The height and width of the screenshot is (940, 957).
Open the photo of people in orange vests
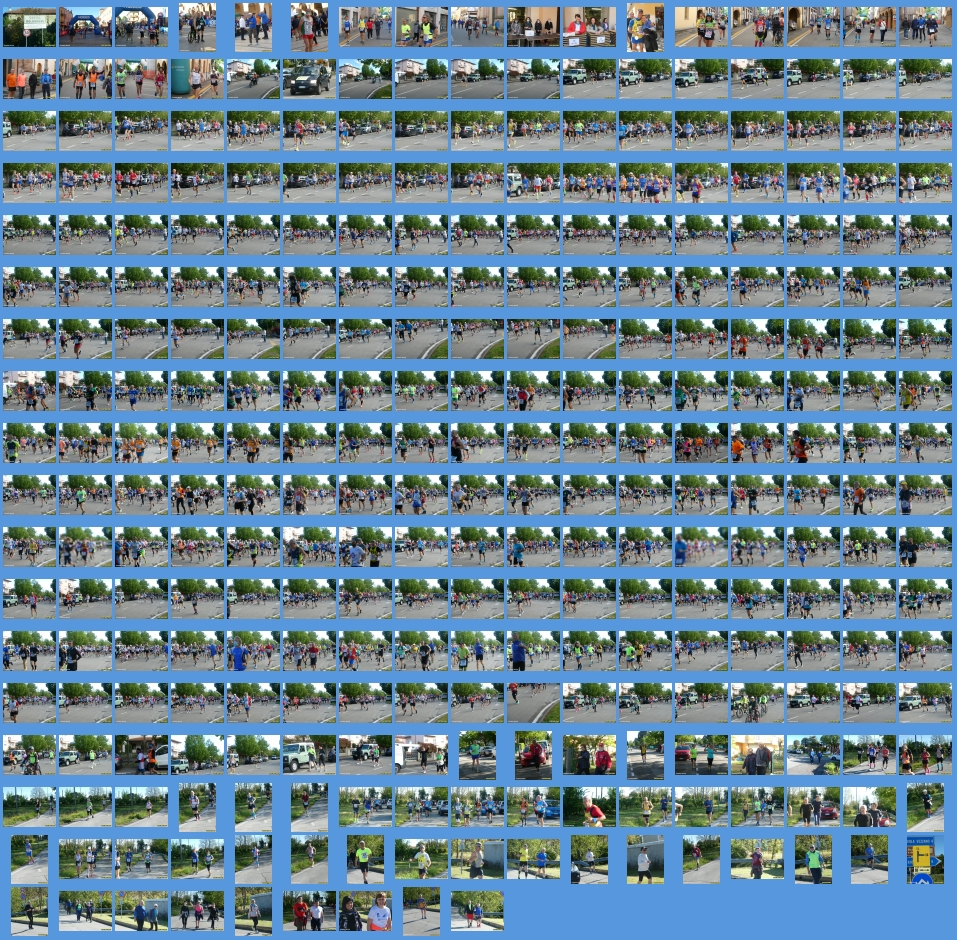[x=85, y=78]
